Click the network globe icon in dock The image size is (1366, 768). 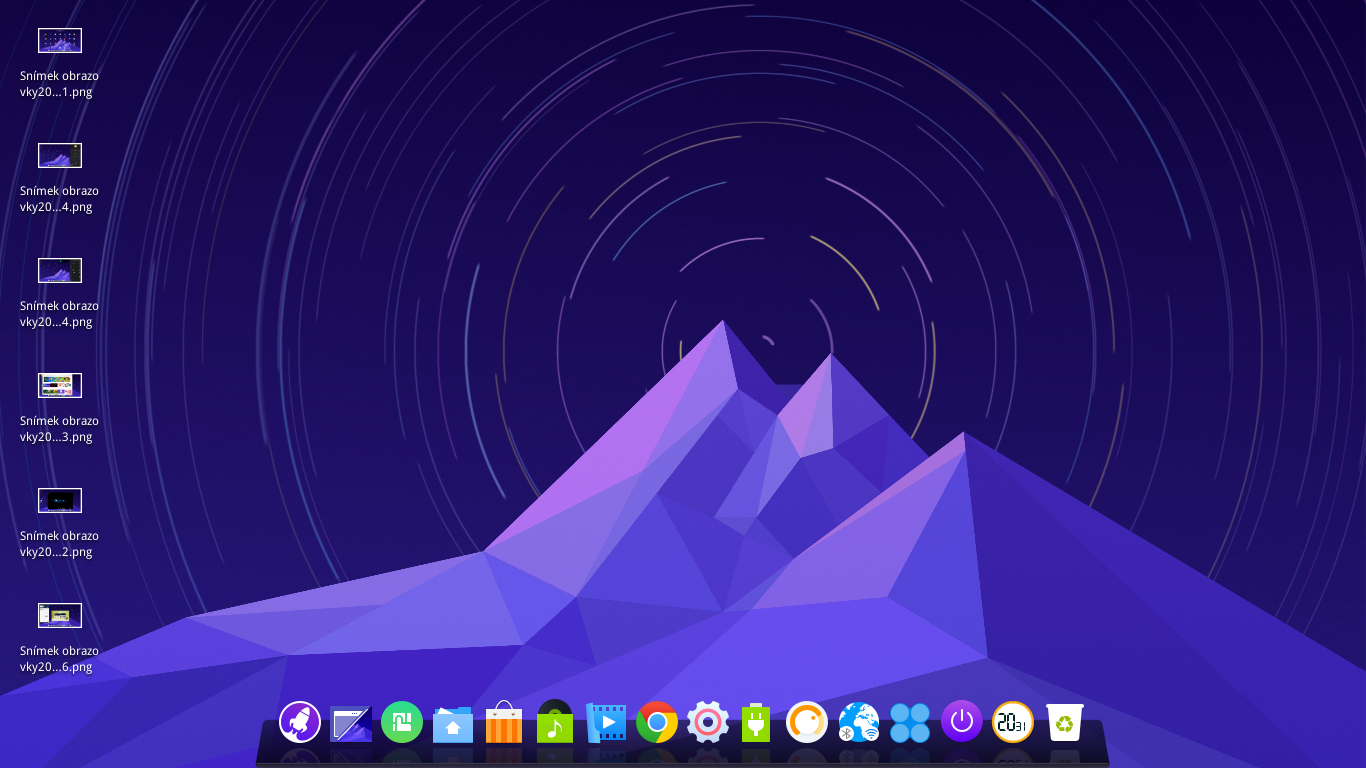(859, 722)
